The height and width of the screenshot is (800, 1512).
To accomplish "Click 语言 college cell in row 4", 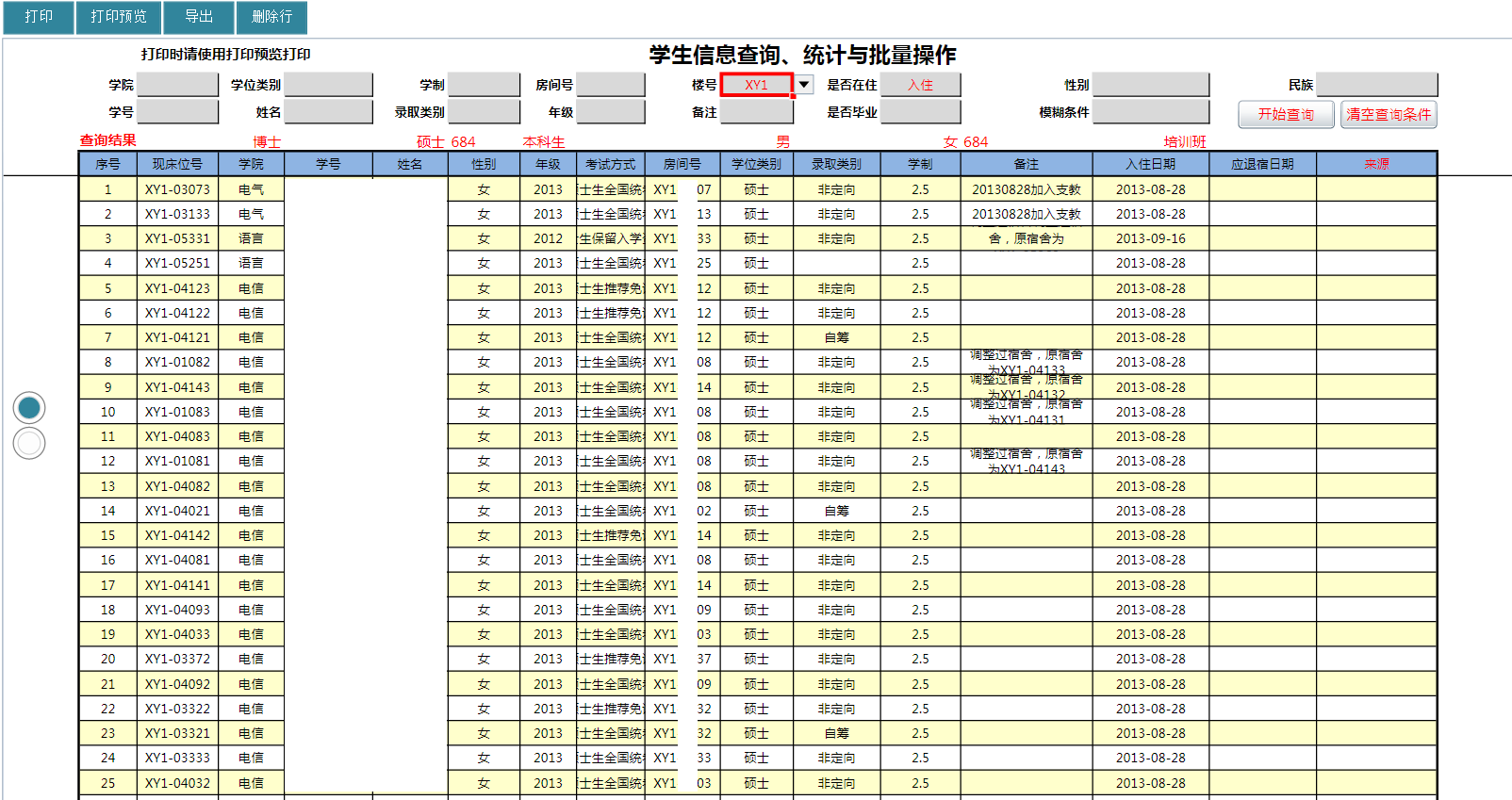I will point(251,263).
